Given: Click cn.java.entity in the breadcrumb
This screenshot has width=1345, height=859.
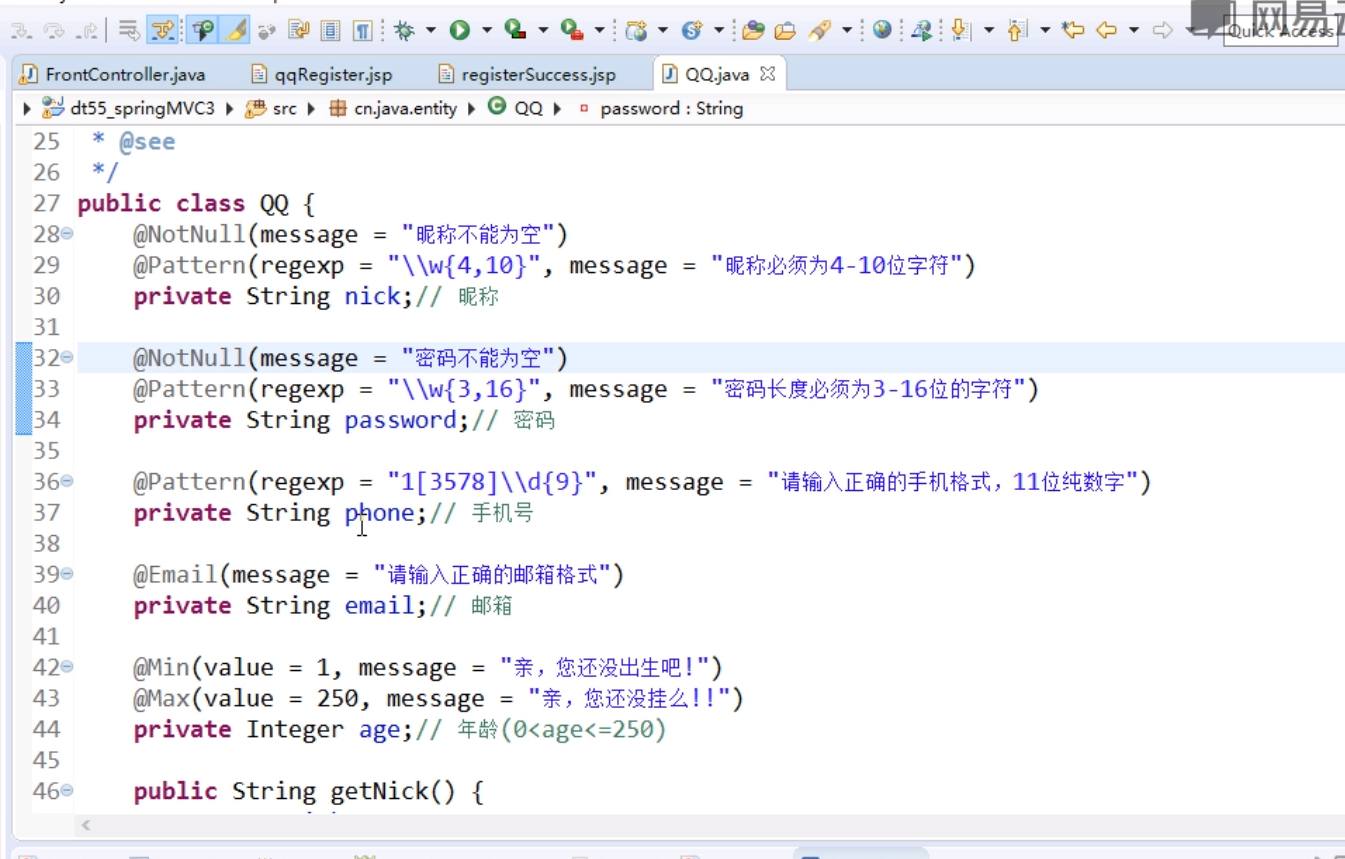Looking at the screenshot, I should coord(393,108).
